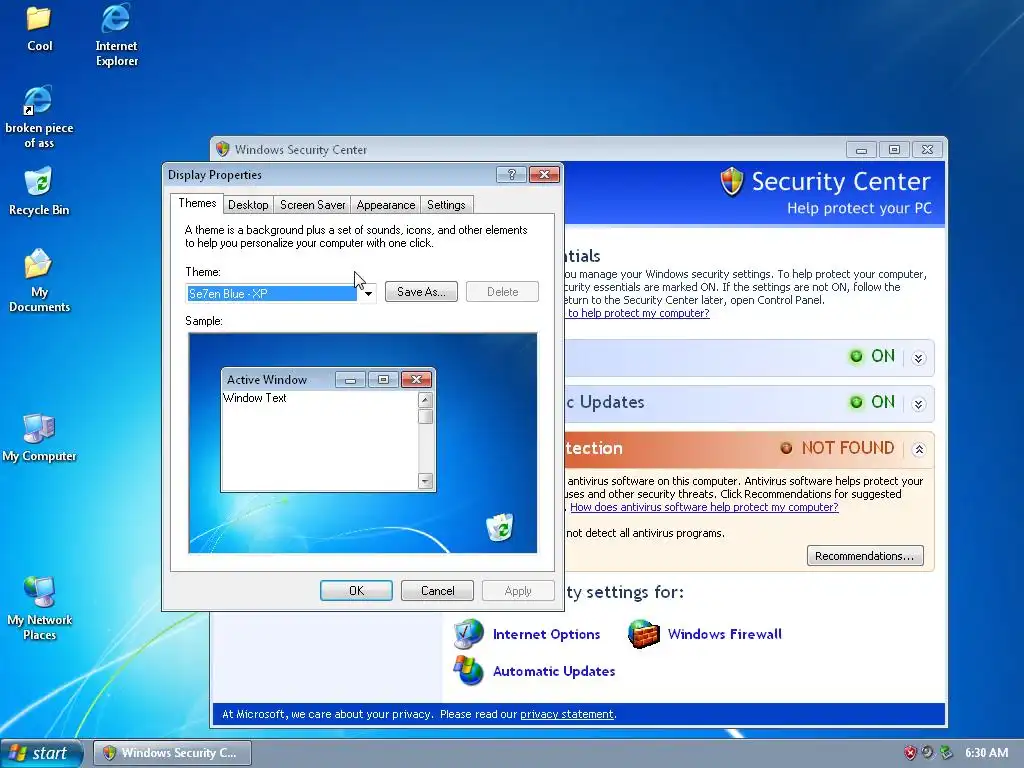Open the privacy statement link
Image resolution: width=1024 pixels, height=768 pixels.
pos(566,714)
